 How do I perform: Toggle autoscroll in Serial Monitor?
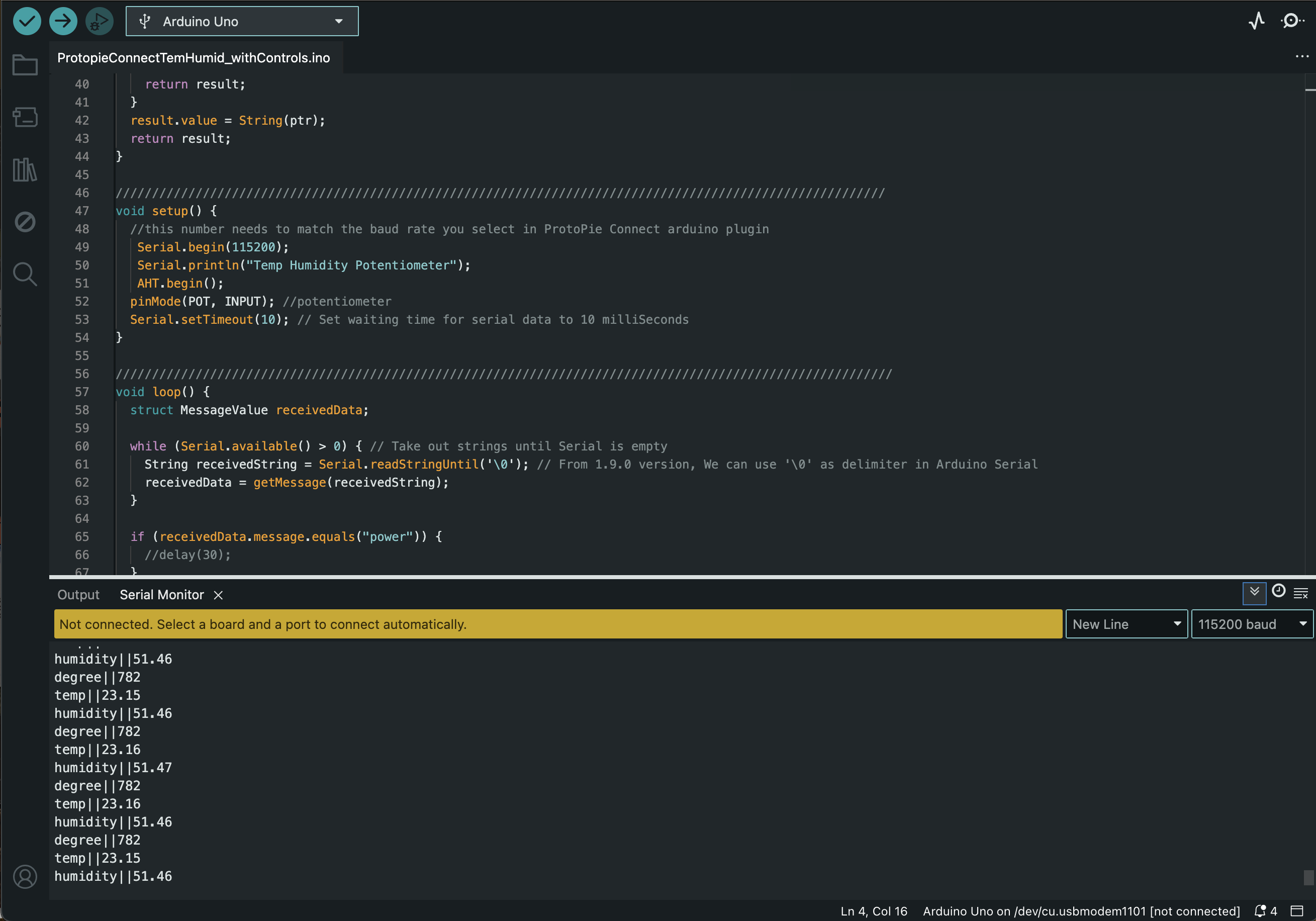1254,593
